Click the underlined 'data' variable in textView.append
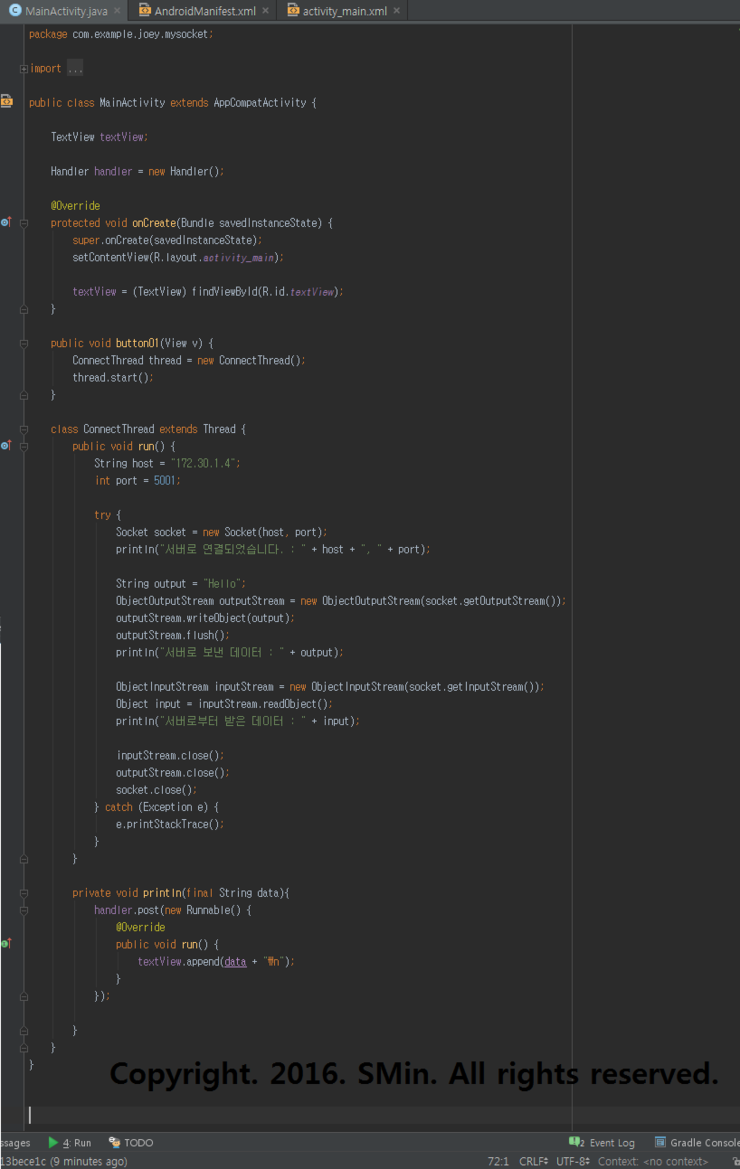740x1169 pixels. coord(235,961)
